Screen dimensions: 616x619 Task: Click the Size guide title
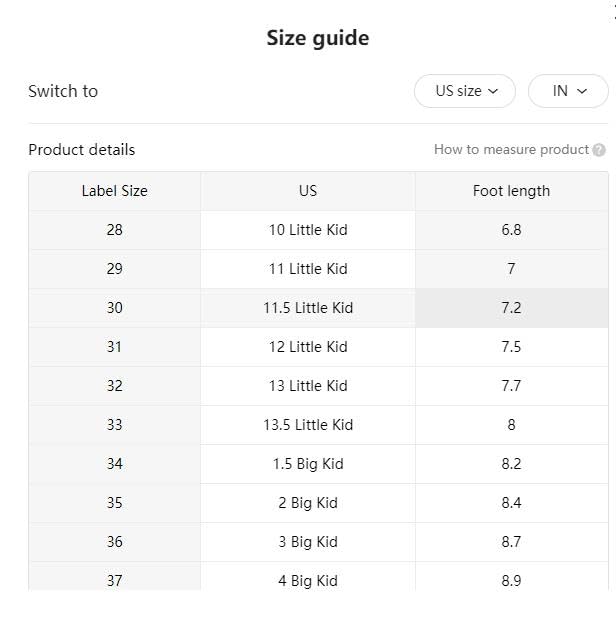[317, 38]
